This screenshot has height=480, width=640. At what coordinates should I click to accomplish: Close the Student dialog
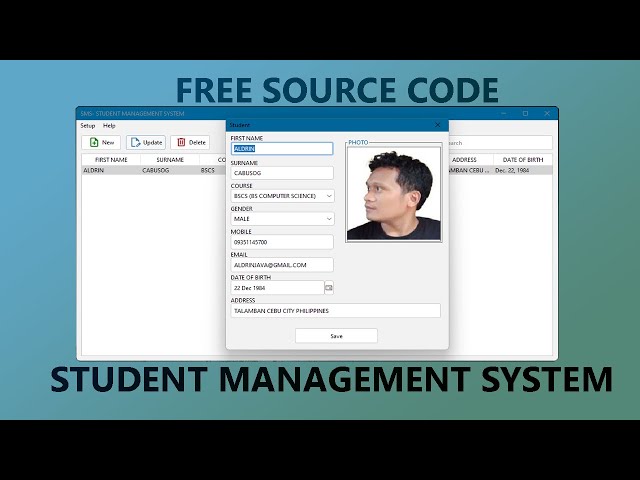(438, 125)
